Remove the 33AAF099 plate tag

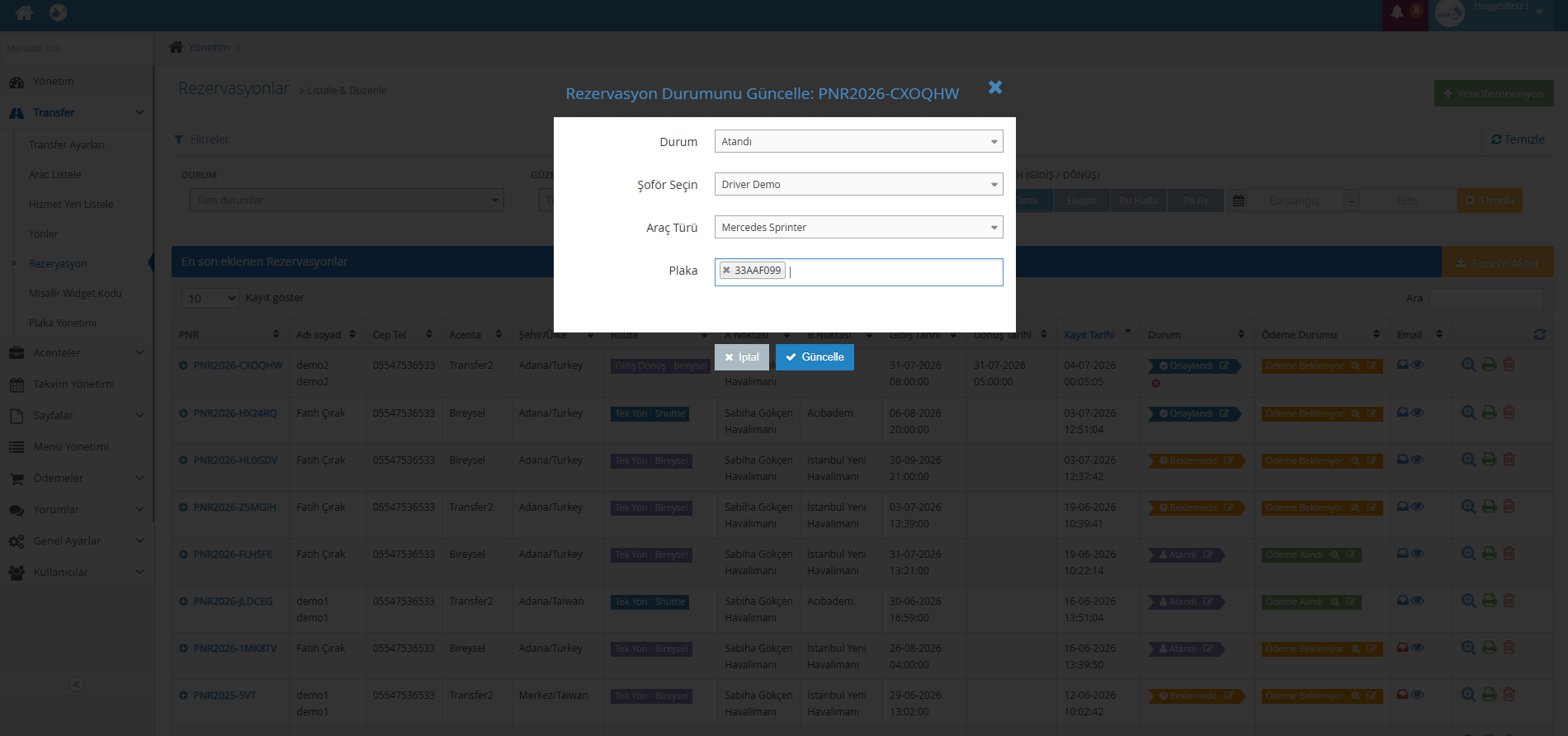point(726,270)
